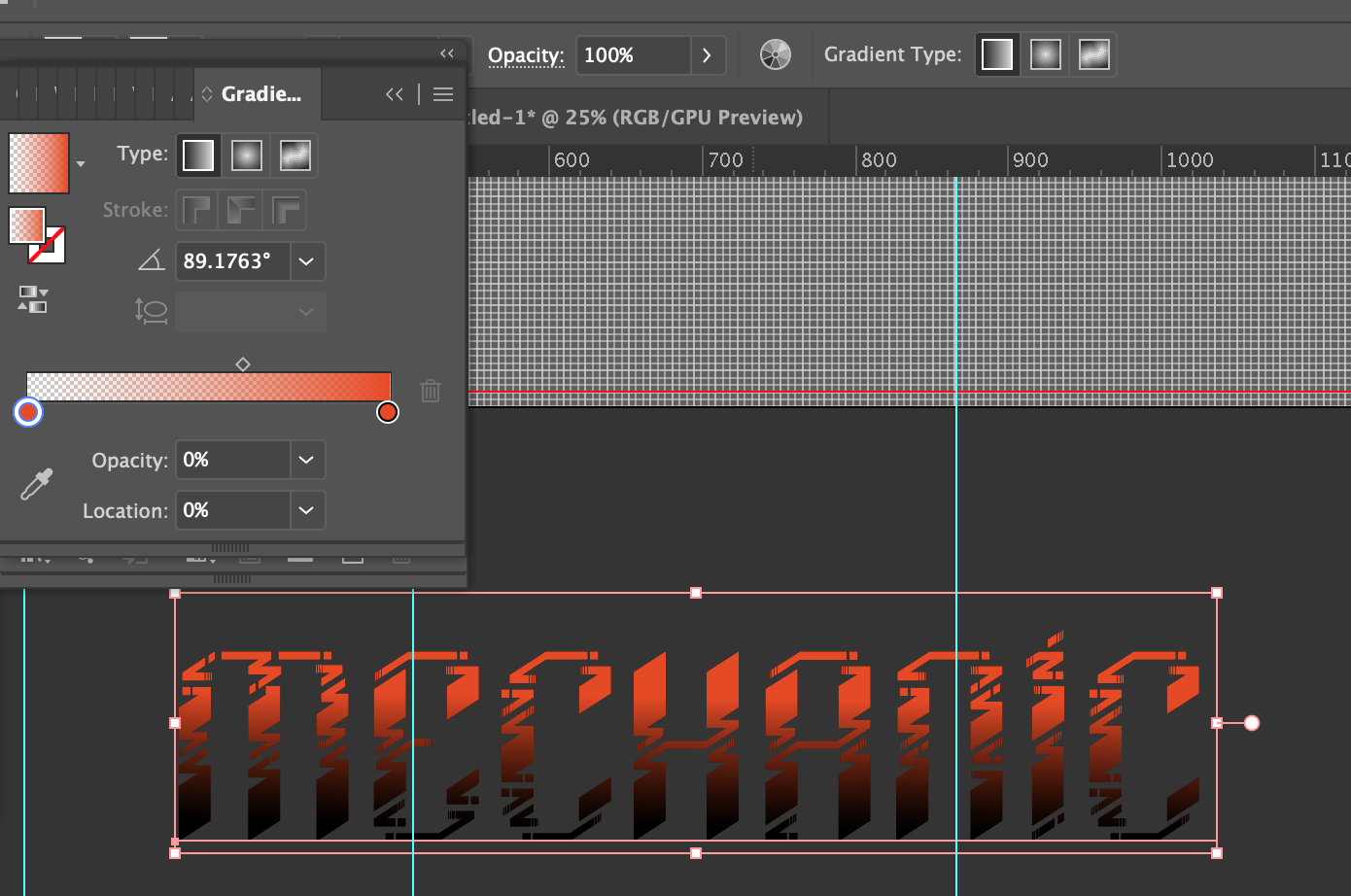Select Linear gradient type in the Gradient panel
Image resolution: width=1351 pixels, height=896 pixels.
coord(197,155)
